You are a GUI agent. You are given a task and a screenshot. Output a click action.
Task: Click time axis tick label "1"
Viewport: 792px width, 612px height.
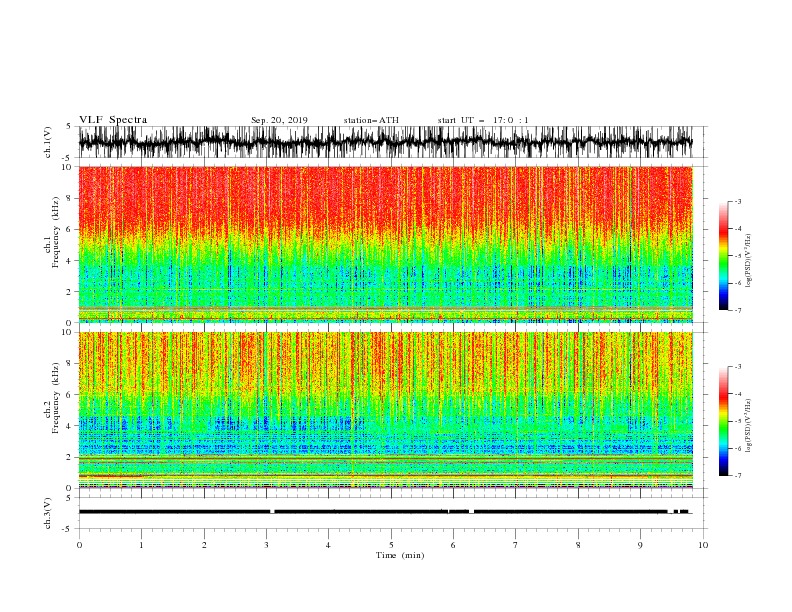(x=141, y=545)
